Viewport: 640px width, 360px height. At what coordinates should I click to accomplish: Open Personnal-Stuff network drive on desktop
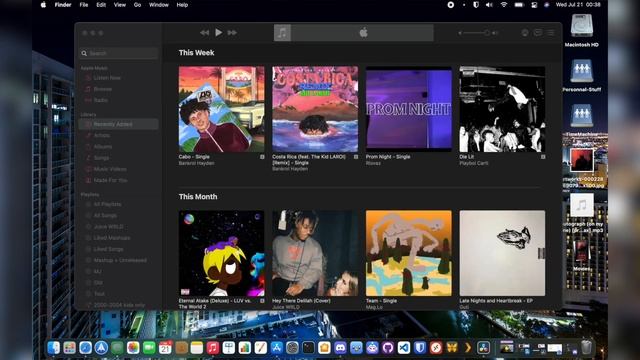tap(582, 72)
